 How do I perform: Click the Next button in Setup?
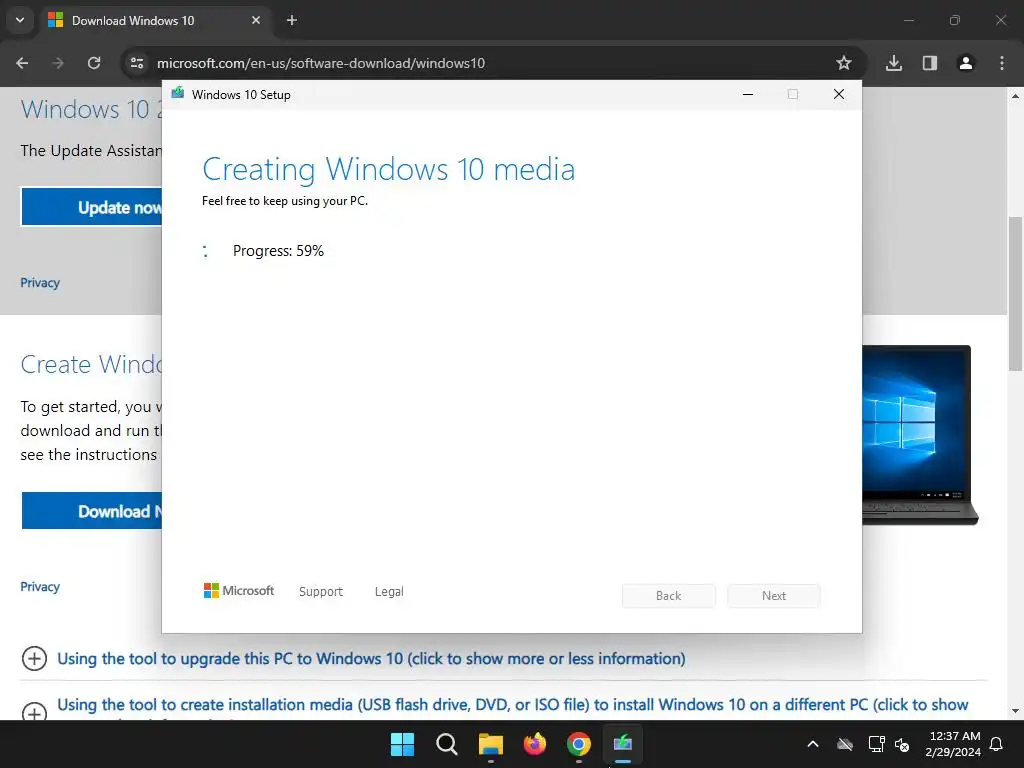[774, 596]
